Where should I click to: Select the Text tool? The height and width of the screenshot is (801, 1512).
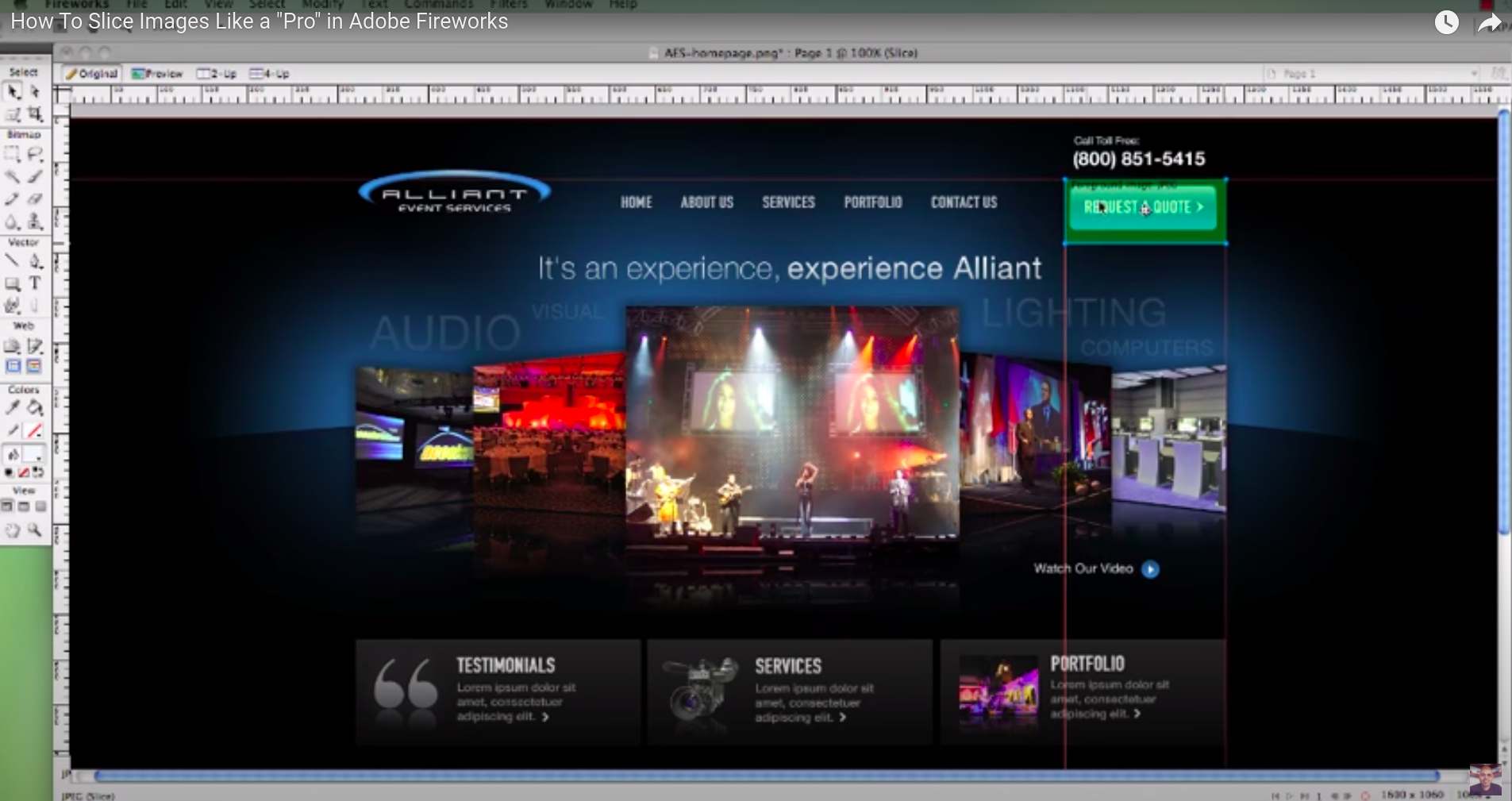pyautogui.click(x=35, y=283)
